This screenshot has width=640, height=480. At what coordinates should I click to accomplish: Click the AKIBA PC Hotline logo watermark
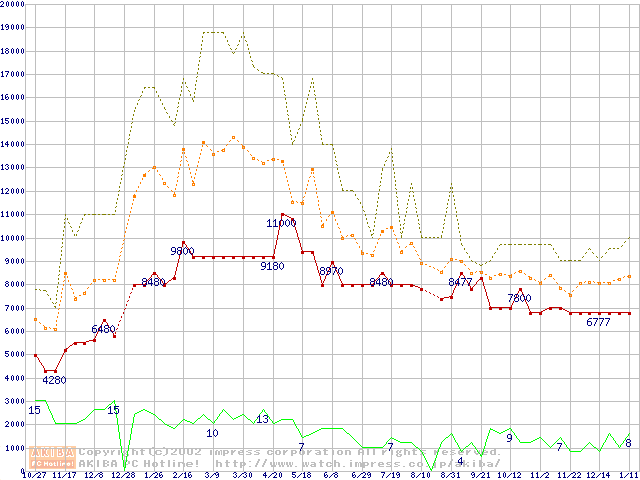point(53,458)
